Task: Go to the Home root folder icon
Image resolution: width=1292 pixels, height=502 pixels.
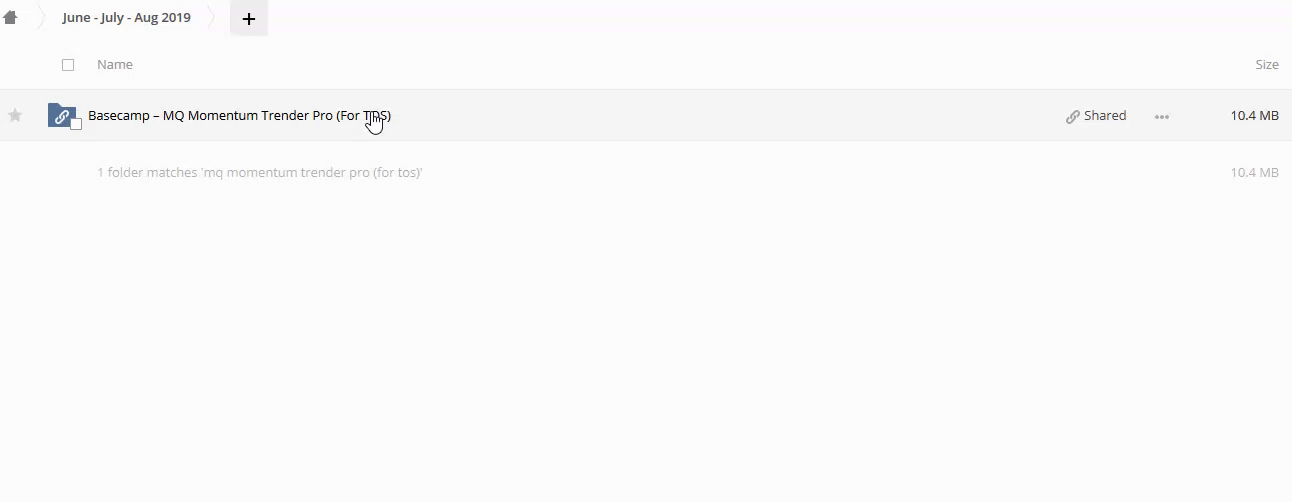Action: click(11, 17)
